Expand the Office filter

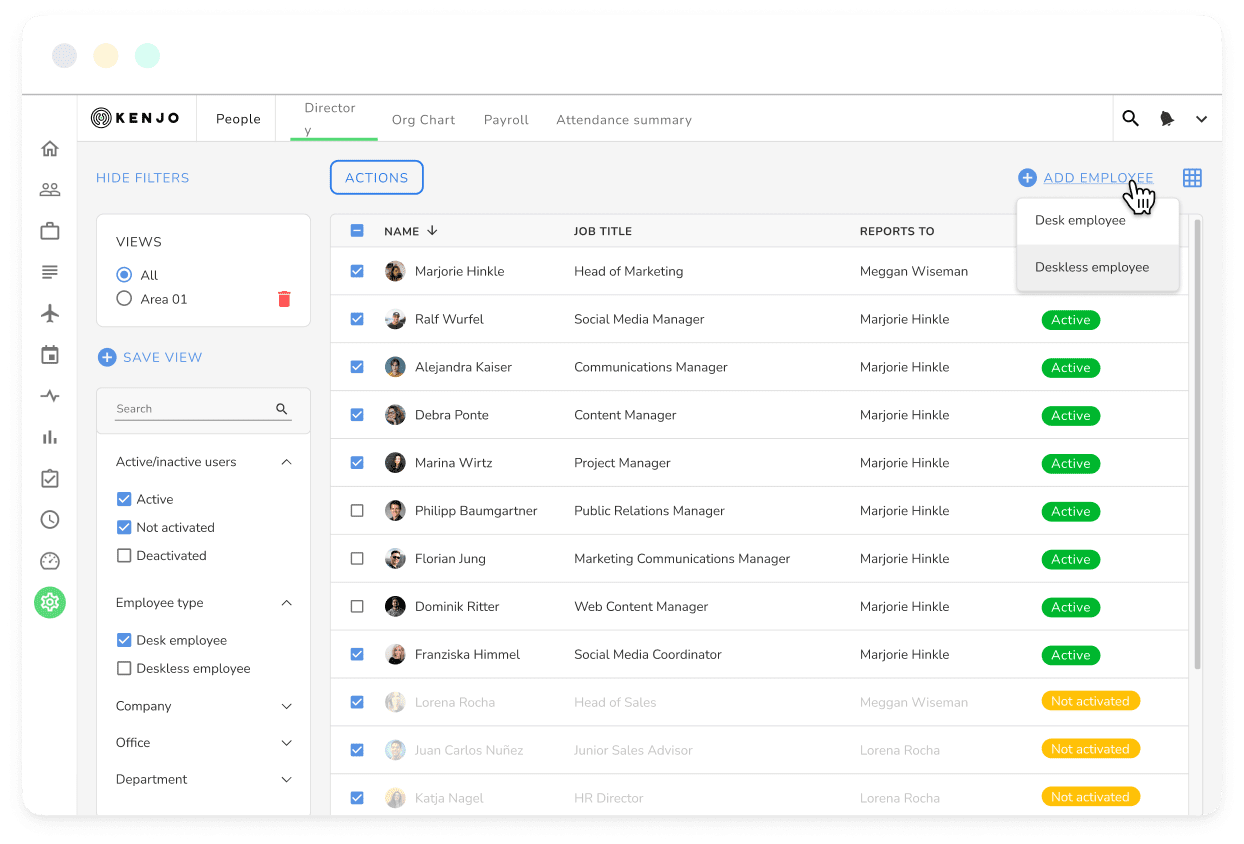tap(287, 743)
